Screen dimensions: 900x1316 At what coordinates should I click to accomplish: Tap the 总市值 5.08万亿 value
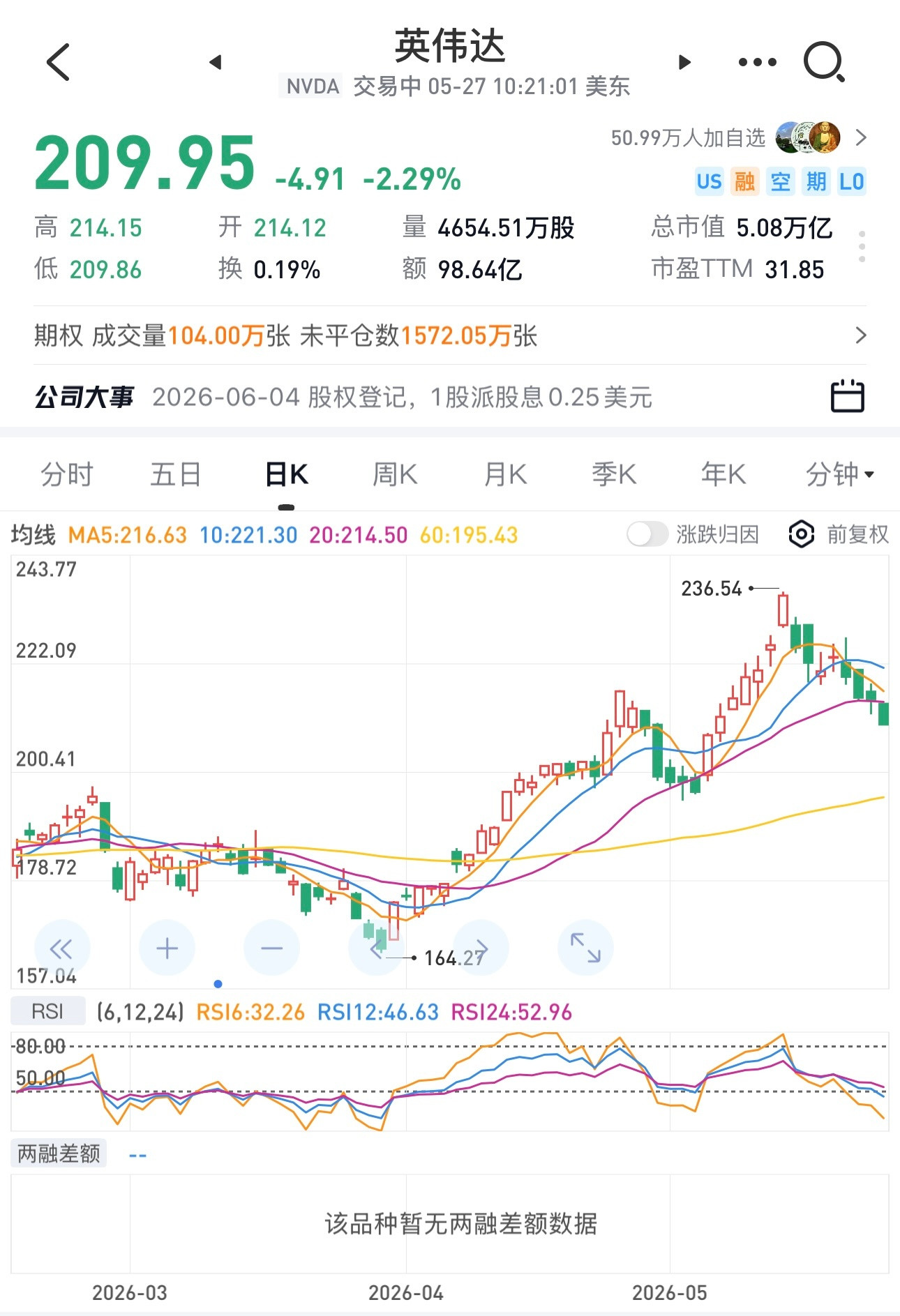(x=742, y=227)
